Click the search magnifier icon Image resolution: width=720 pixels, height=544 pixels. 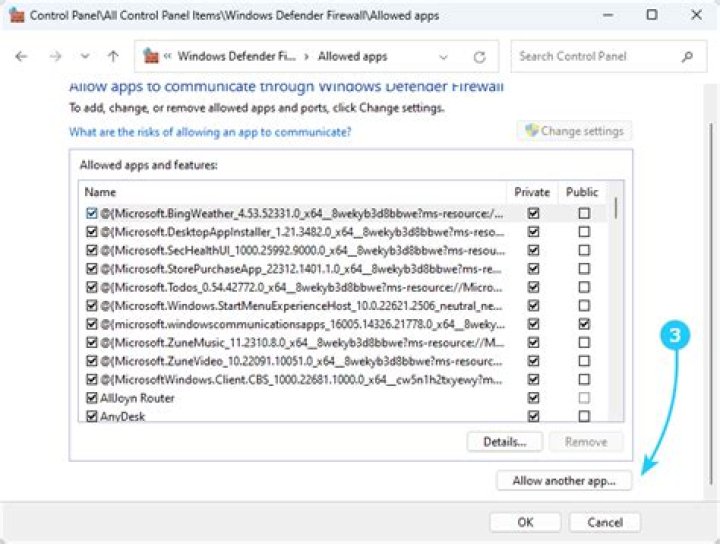pyautogui.click(x=687, y=56)
